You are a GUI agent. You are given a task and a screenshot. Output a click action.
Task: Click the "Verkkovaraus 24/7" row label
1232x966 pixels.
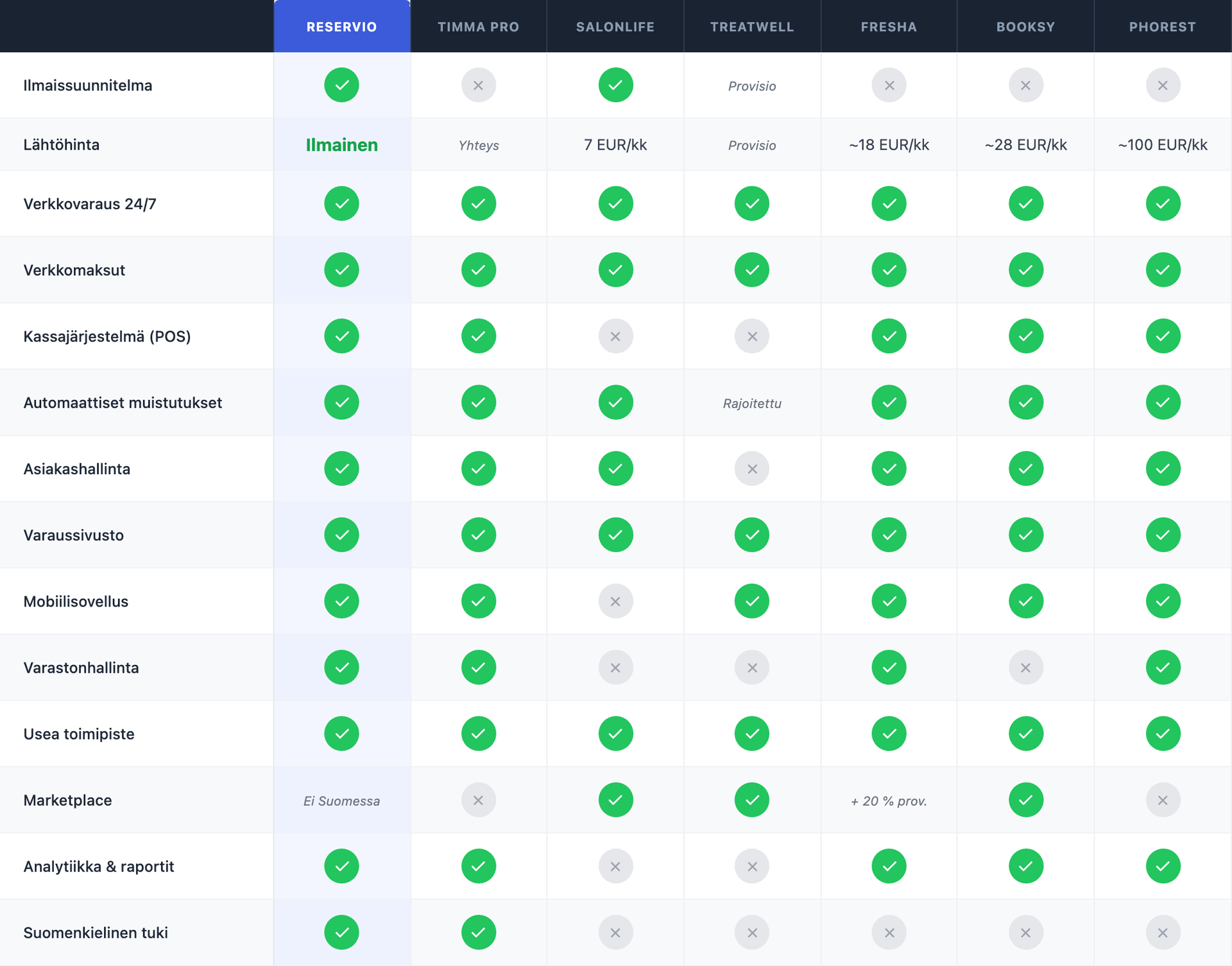coord(90,204)
